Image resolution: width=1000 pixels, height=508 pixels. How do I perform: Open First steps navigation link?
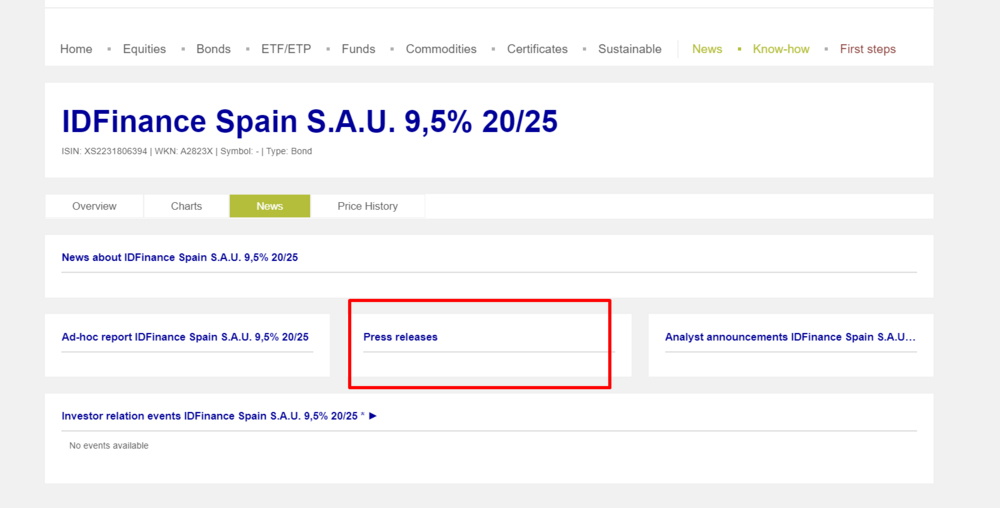coord(867,49)
